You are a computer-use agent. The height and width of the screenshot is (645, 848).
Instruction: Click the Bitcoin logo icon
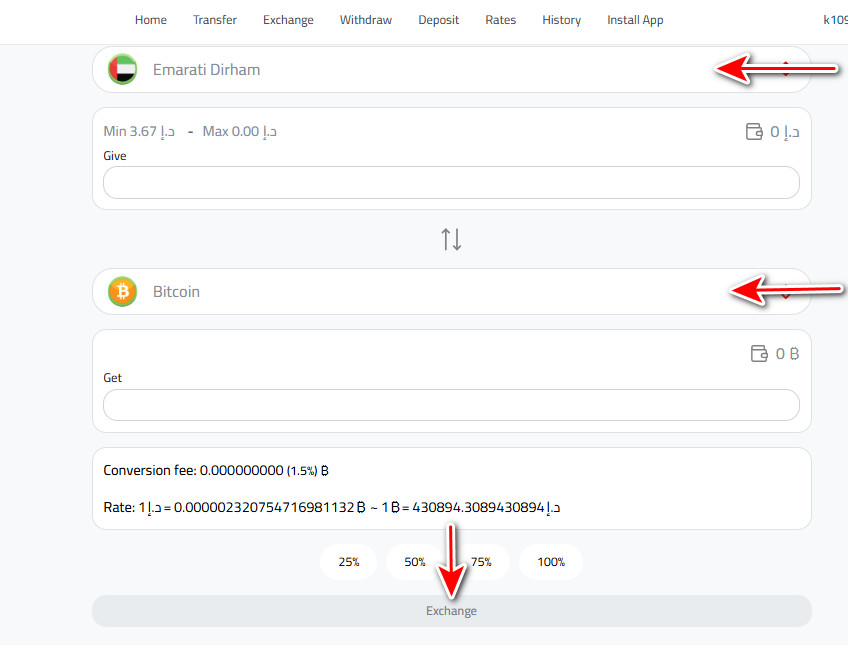pyautogui.click(x=122, y=291)
